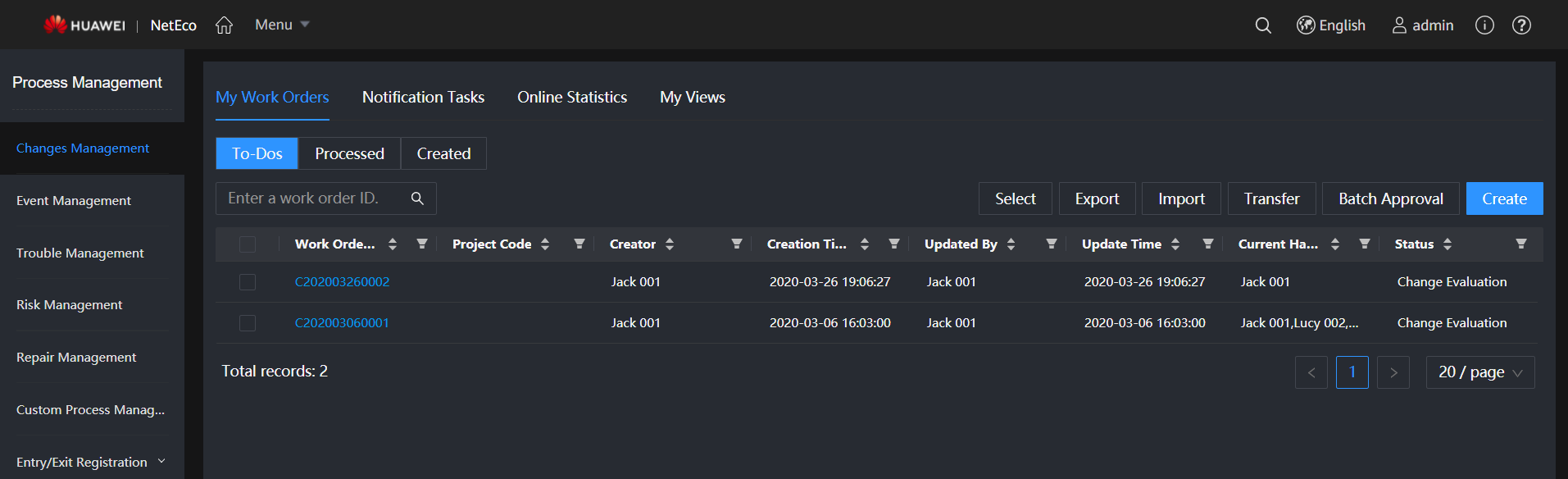
Task: Click the work order ID search field
Action: pyautogui.click(x=316, y=198)
